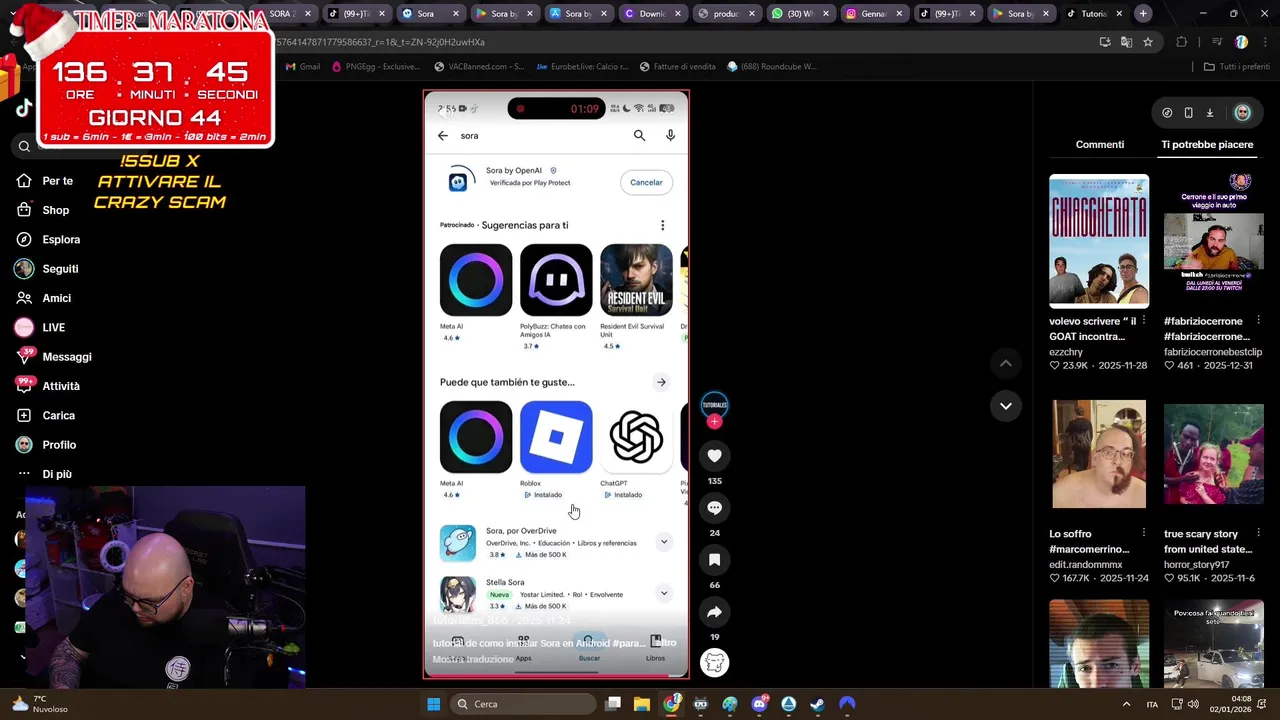1280x720 pixels.
Task: Open Steam from the taskbar
Action: tap(817, 704)
